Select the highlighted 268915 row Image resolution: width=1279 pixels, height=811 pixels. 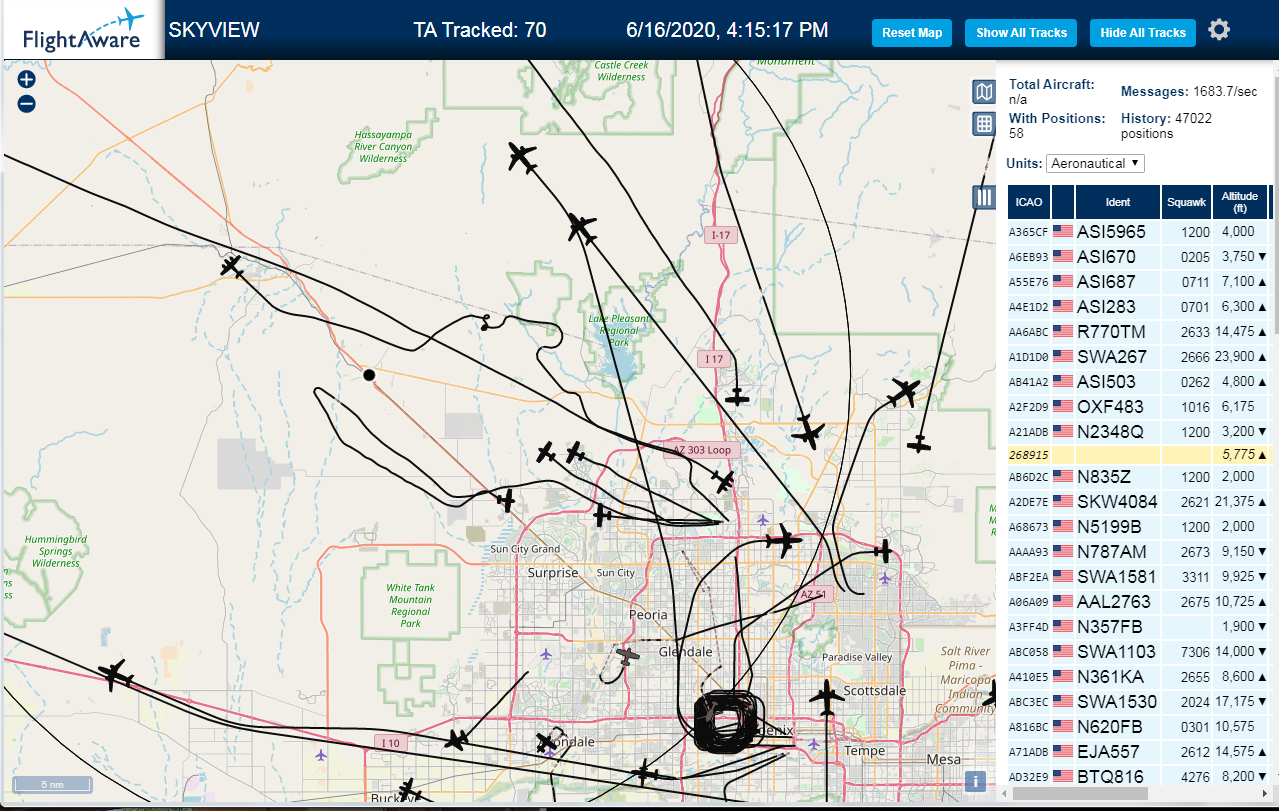pos(1138,453)
